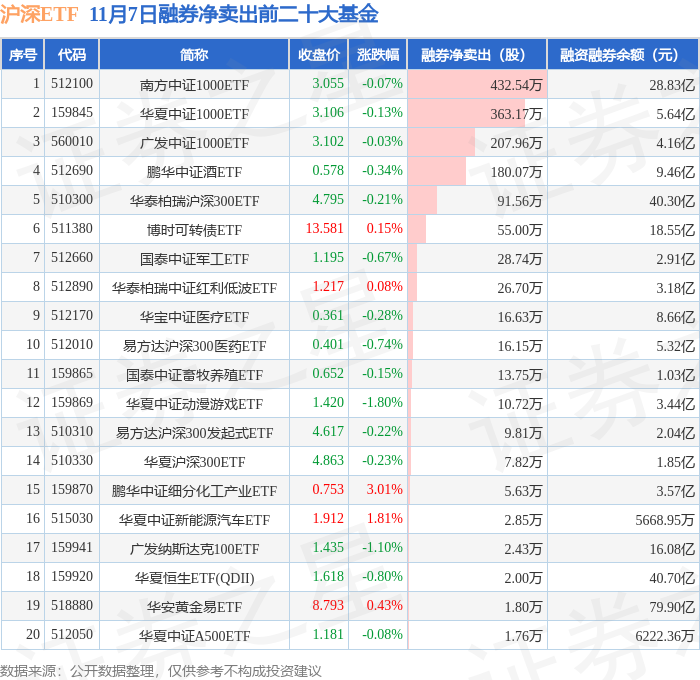Click code 159845 cell
The width and height of the screenshot is (700, 680).
point(72,113)
